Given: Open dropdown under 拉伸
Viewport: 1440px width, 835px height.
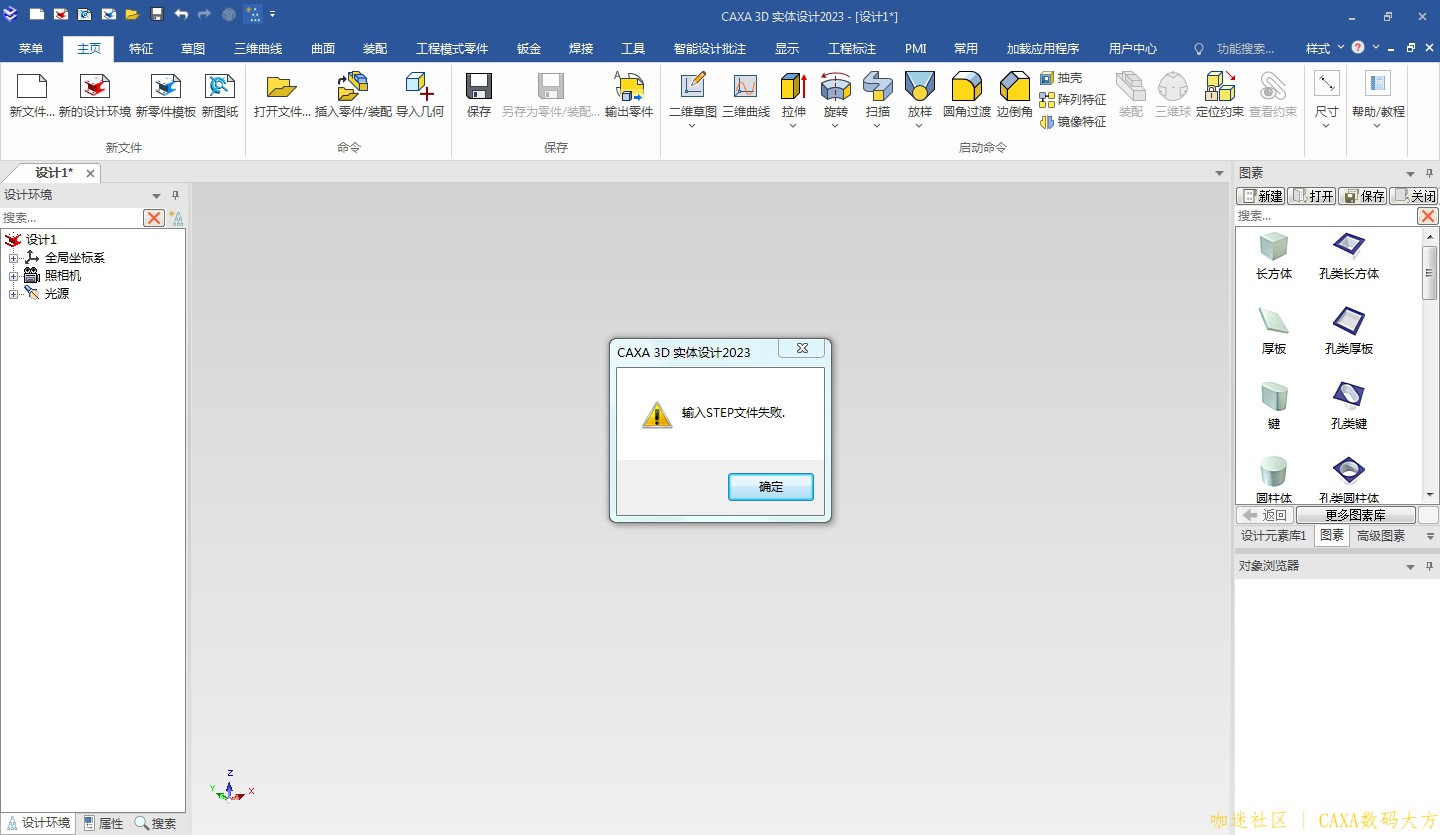Looking at the screenshot, I should coord(794,126).
